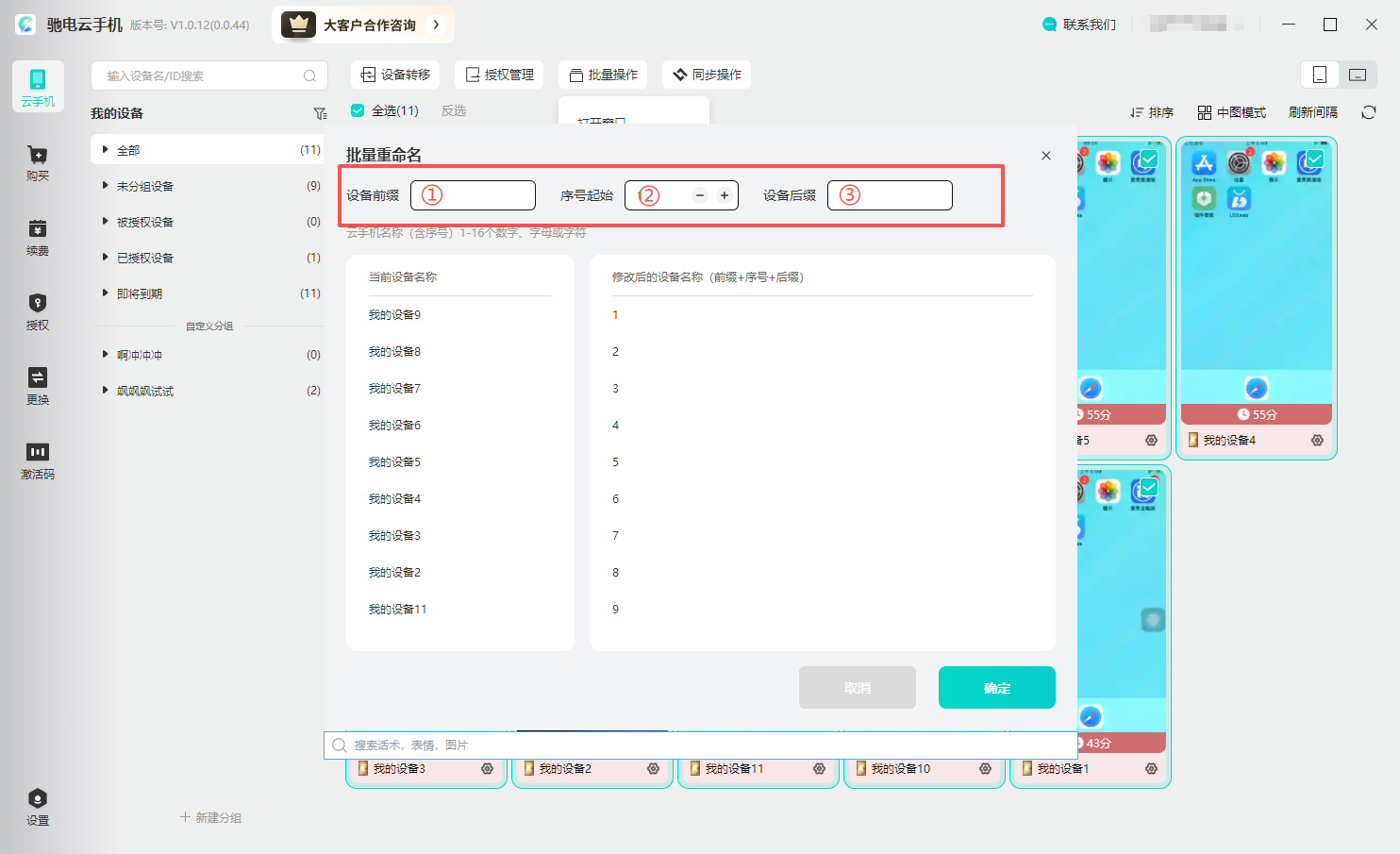1400x854 pixels.
Task: Click the refresh icon beside 刷新间隔
Action: click(1368, 112)
